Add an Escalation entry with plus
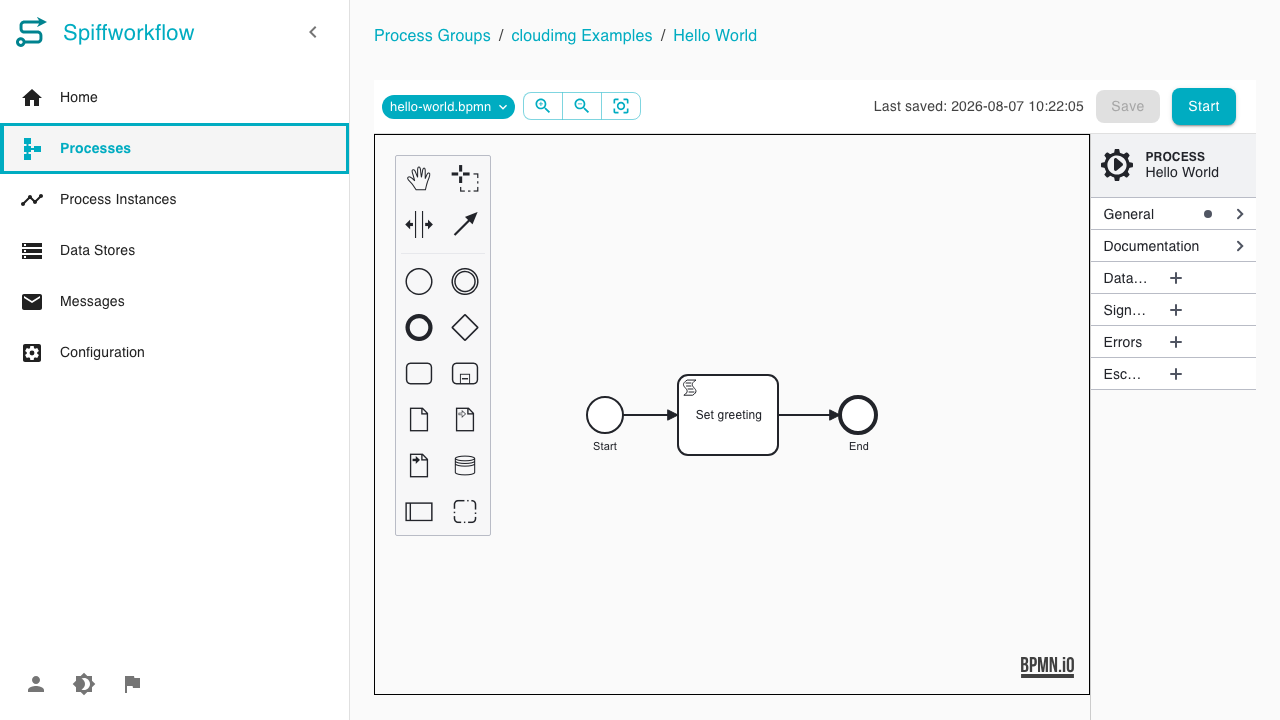 1176,374
